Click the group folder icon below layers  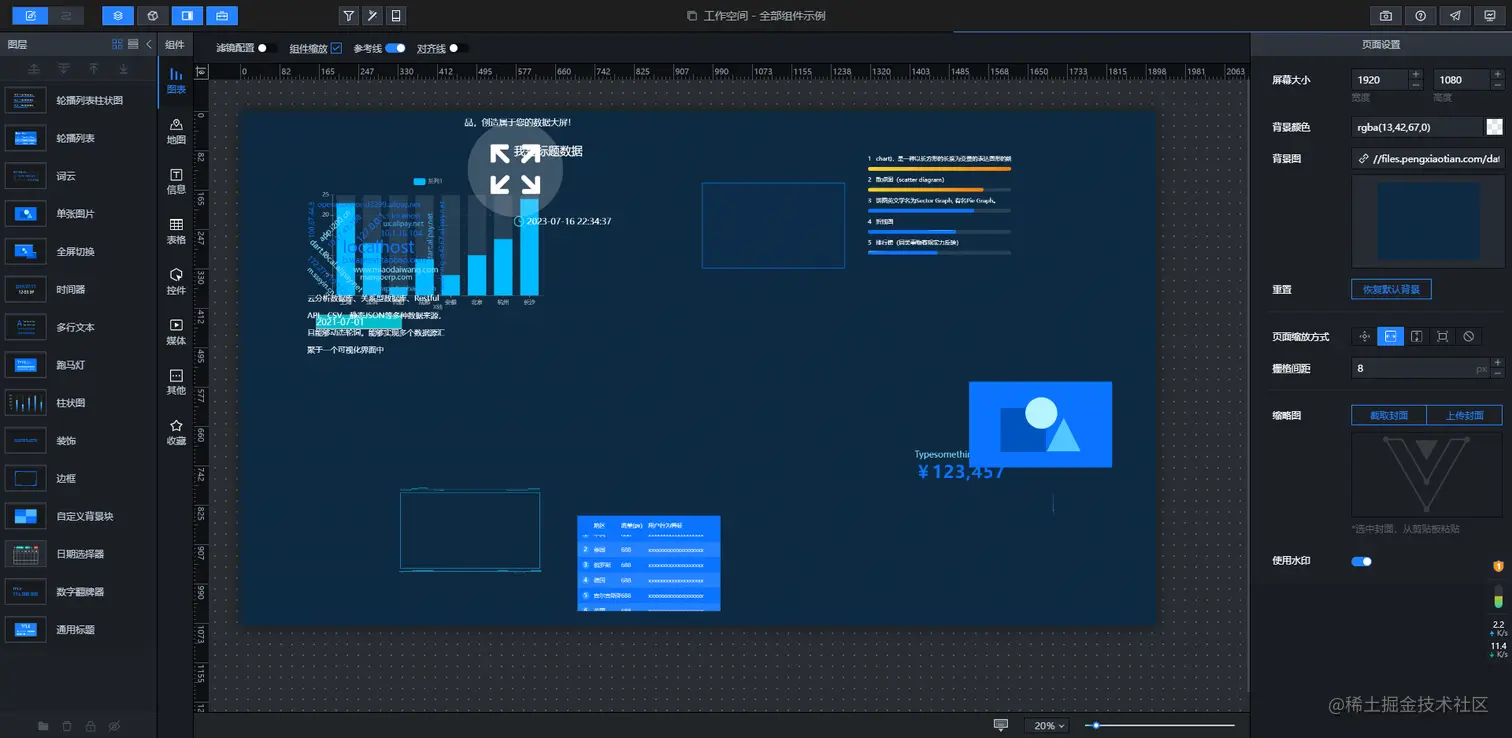coord(43,725)
